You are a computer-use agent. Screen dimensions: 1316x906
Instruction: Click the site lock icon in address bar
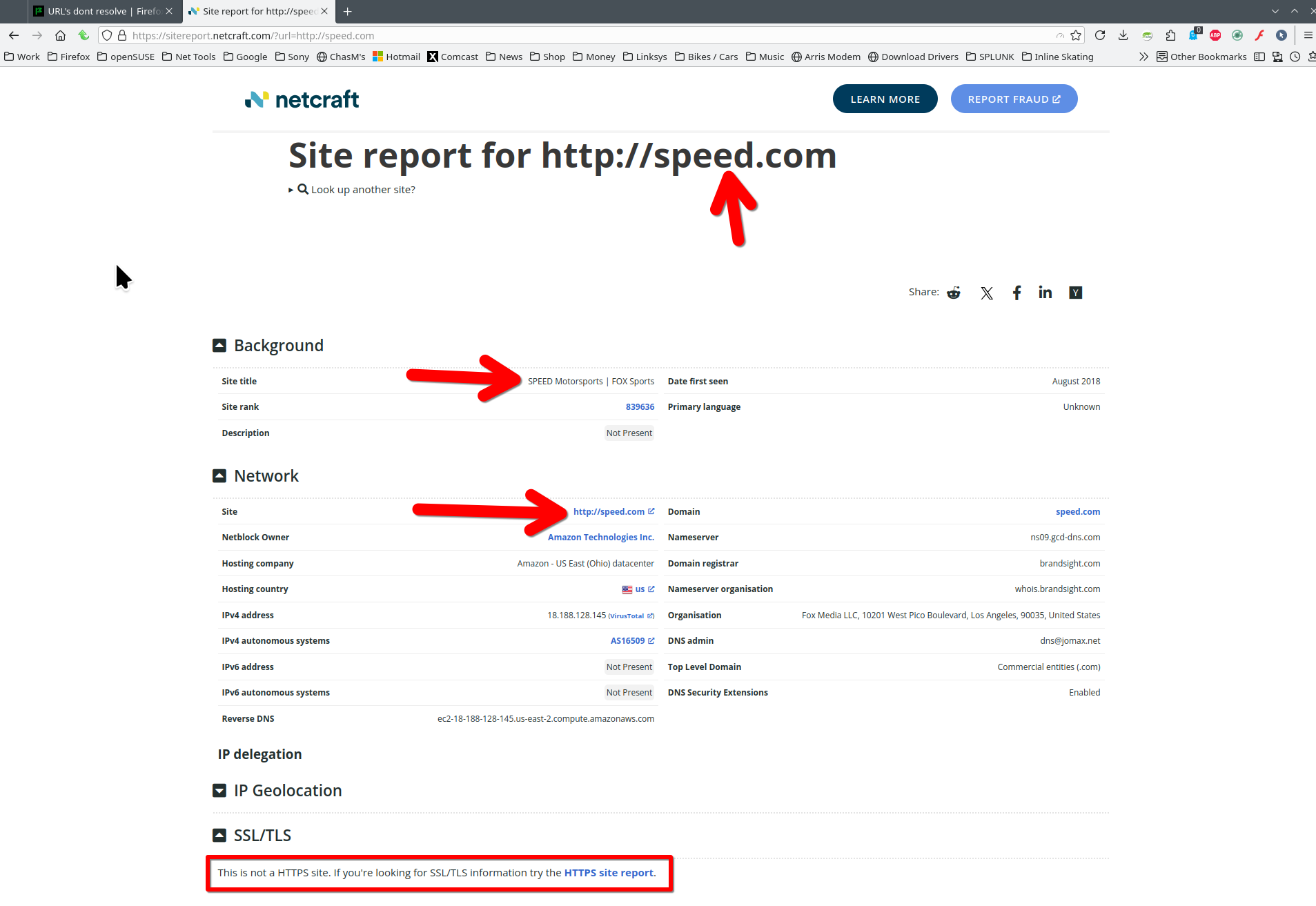pyautogui.click(x=122, y=35)
